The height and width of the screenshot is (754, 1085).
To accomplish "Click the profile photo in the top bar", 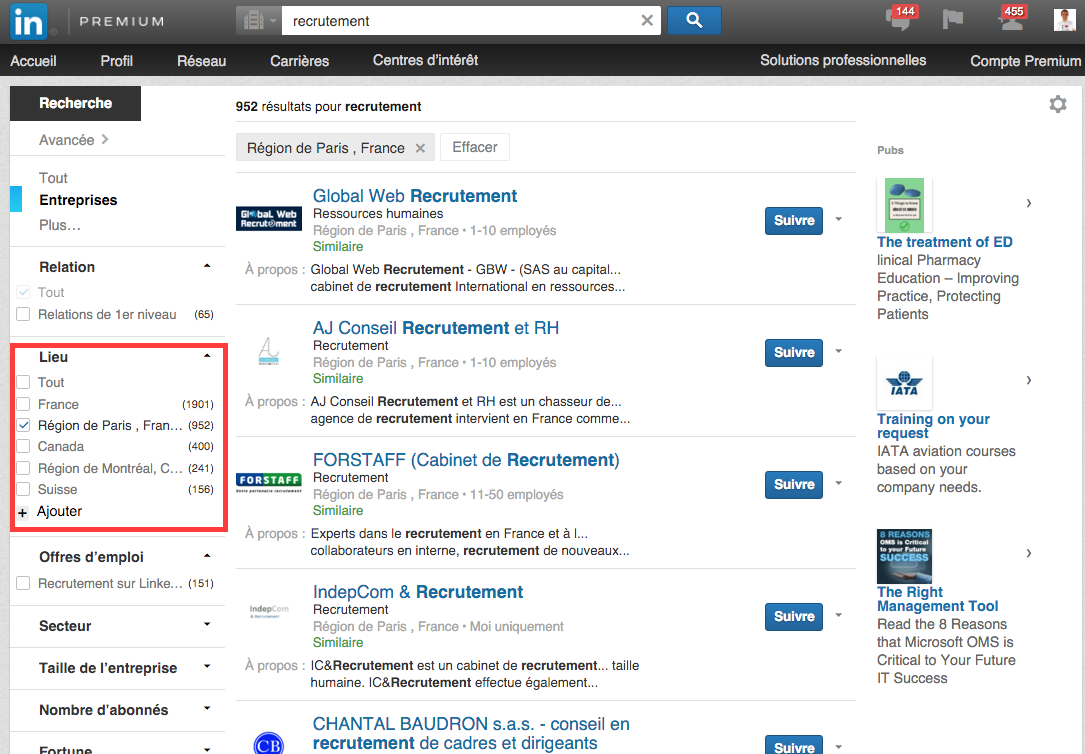I will point(1063,19).
